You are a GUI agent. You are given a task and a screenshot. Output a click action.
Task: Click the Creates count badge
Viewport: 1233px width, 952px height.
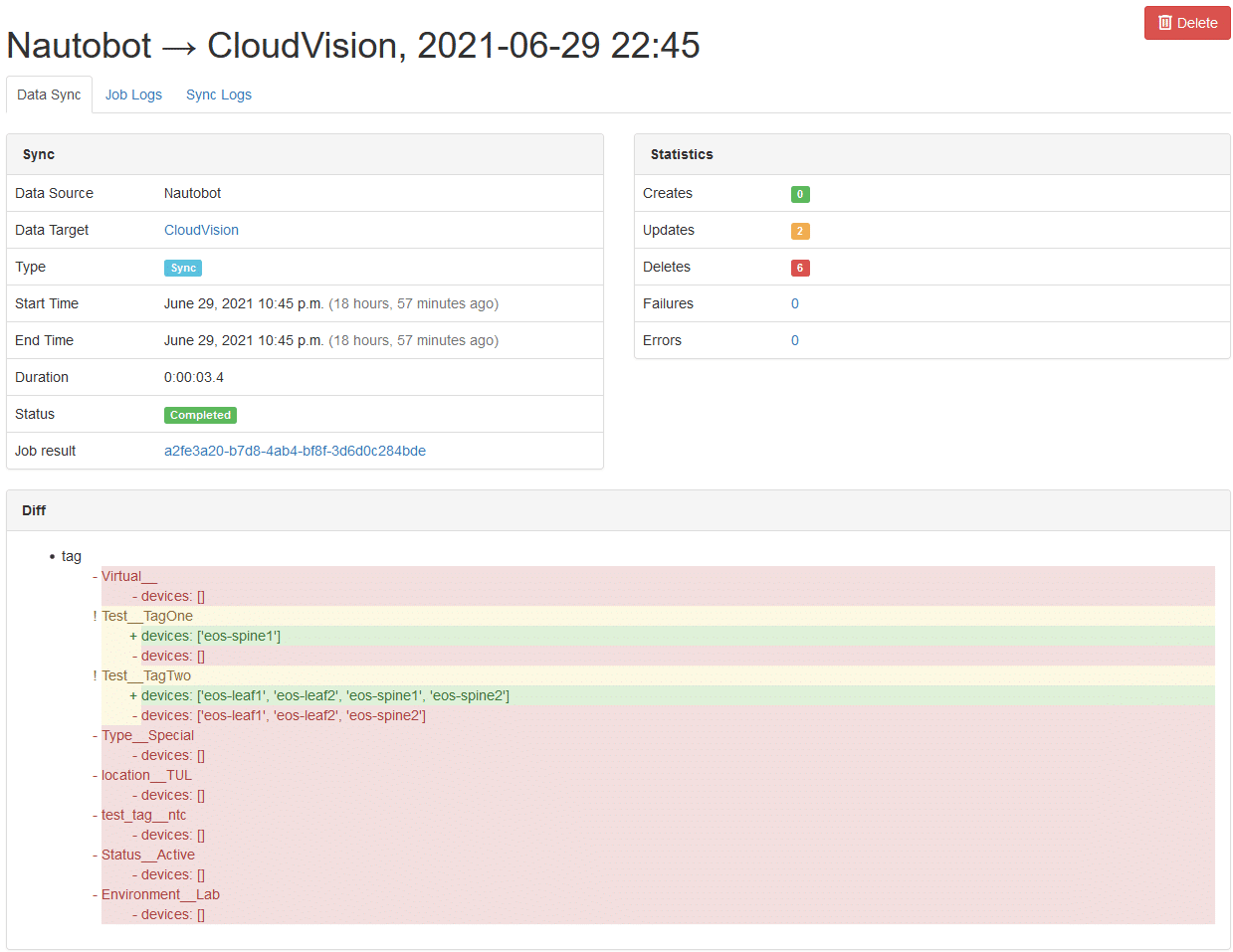click(x=800, y=194)
